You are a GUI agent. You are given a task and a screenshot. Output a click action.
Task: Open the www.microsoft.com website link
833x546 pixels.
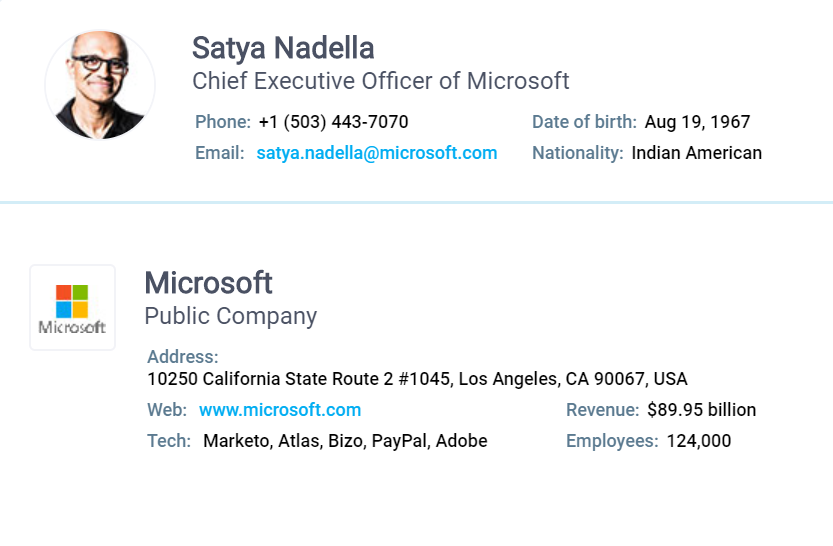[280, 410]
